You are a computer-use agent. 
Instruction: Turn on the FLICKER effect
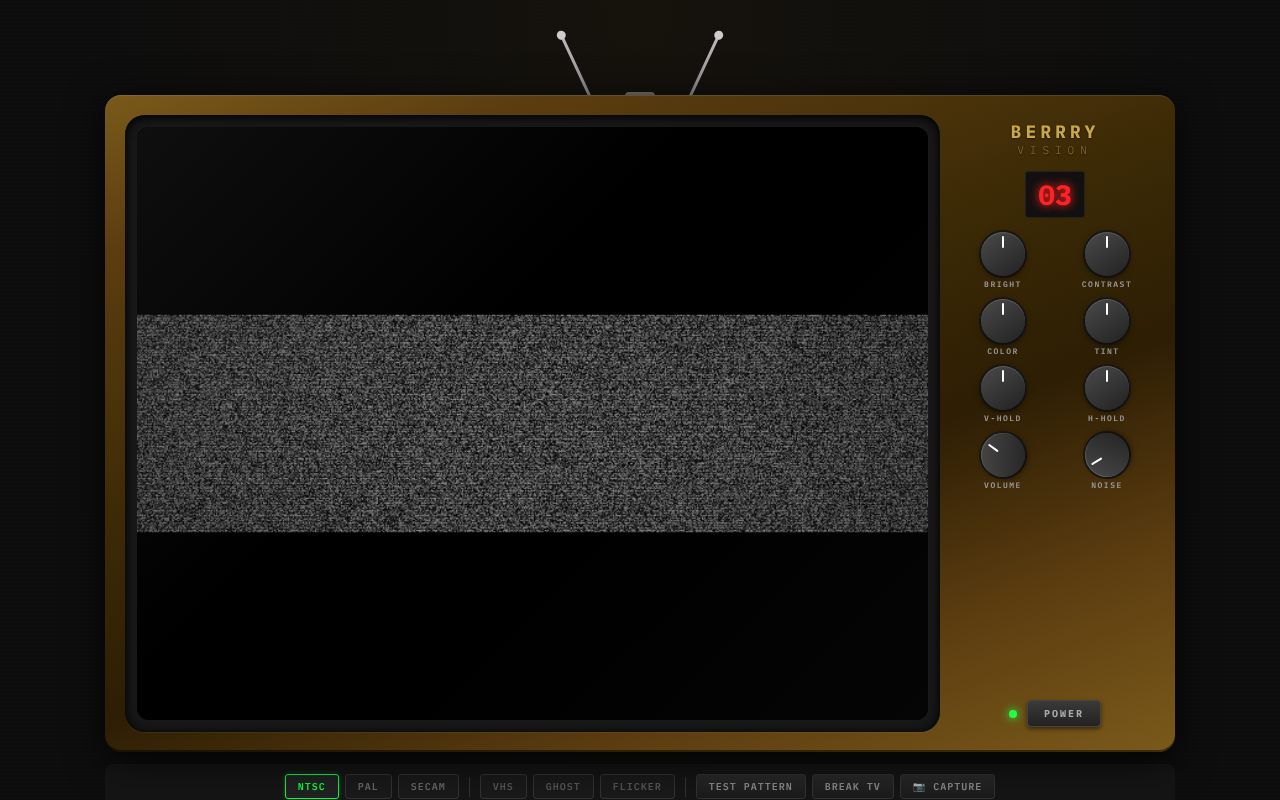(x=637, y=786)
